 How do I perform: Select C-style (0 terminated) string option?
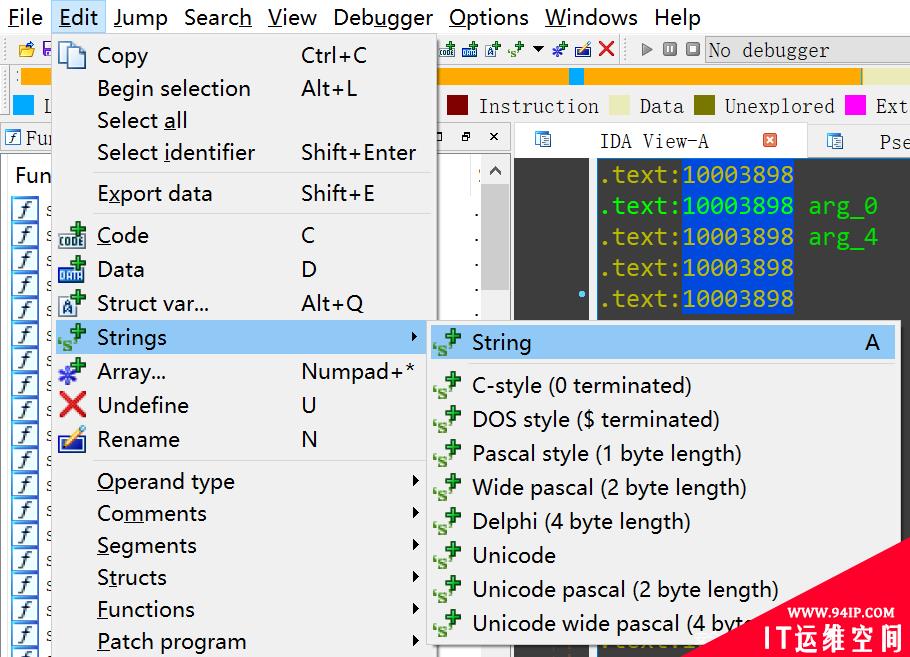point(581,386)
